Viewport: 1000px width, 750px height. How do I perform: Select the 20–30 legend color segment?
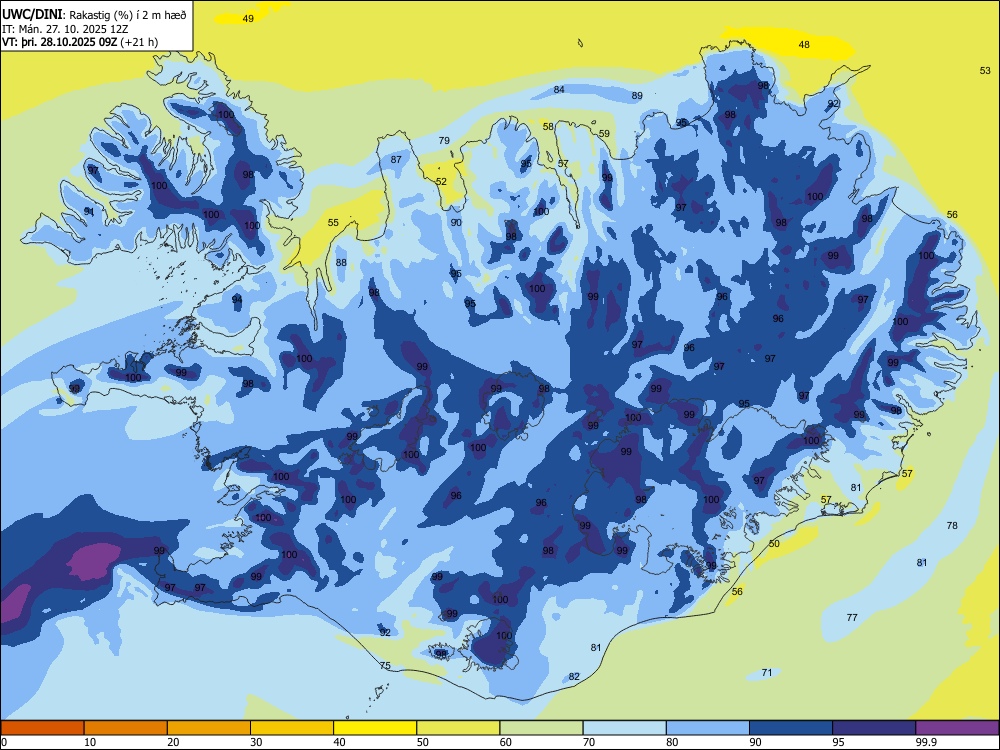tap(209, 728)
